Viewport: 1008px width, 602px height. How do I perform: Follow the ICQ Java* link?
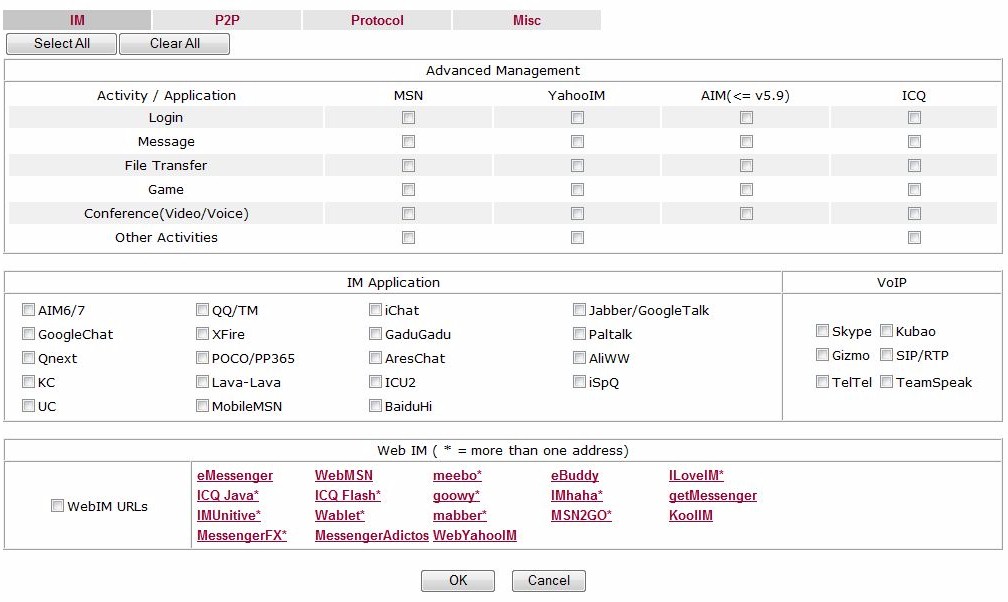coord(228,495)
